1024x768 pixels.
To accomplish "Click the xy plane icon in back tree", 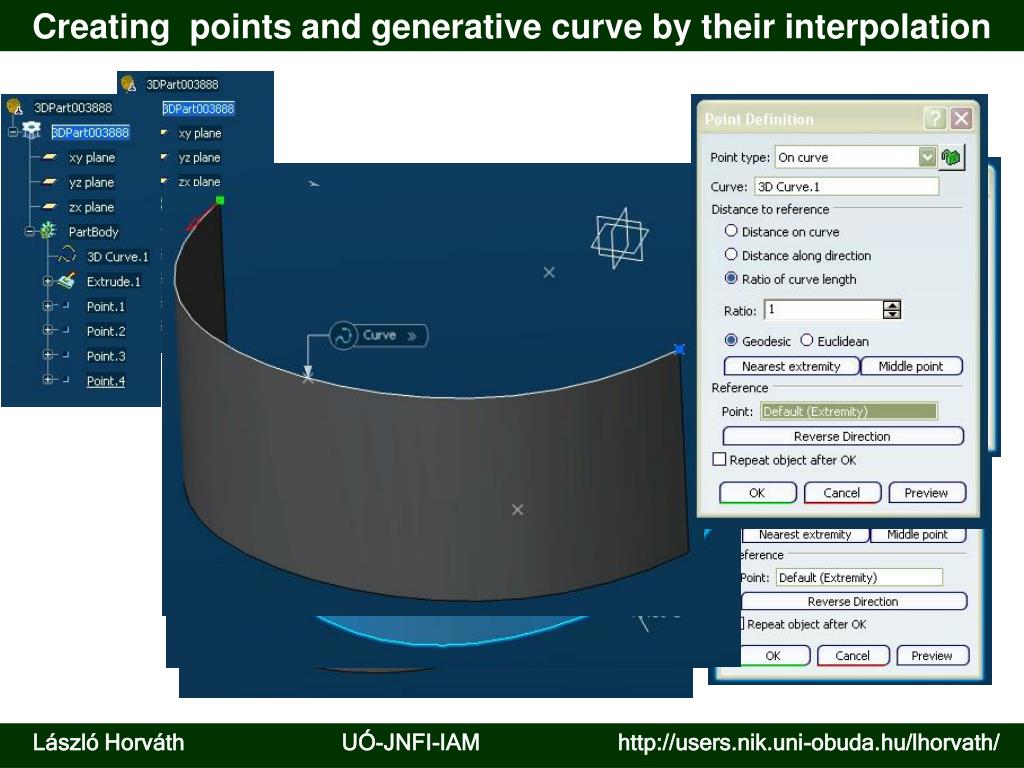I will (x=164, y=133).
